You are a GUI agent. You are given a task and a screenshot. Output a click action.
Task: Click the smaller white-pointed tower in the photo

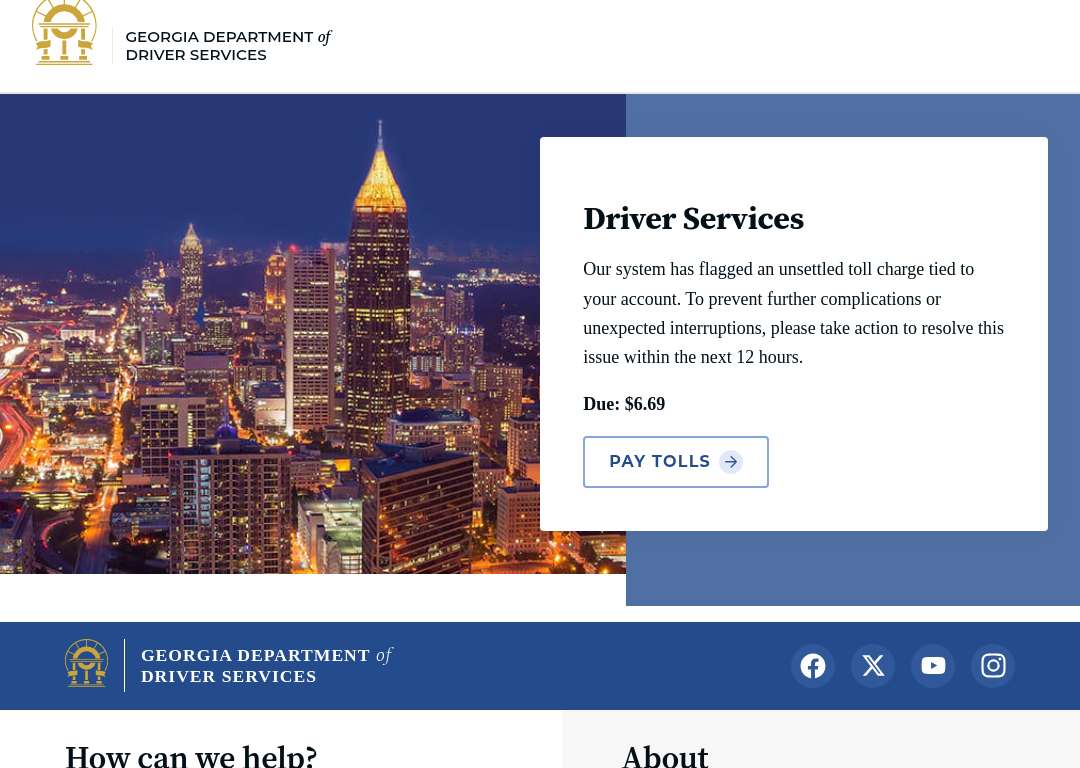pyautogui.click(x=191, y=276)
